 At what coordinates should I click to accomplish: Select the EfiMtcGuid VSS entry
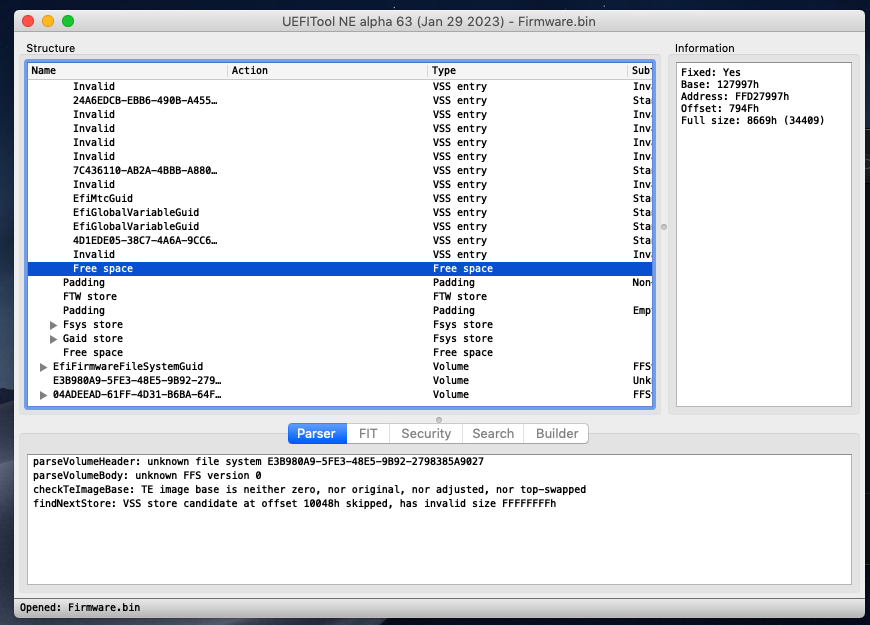(103, 199)
